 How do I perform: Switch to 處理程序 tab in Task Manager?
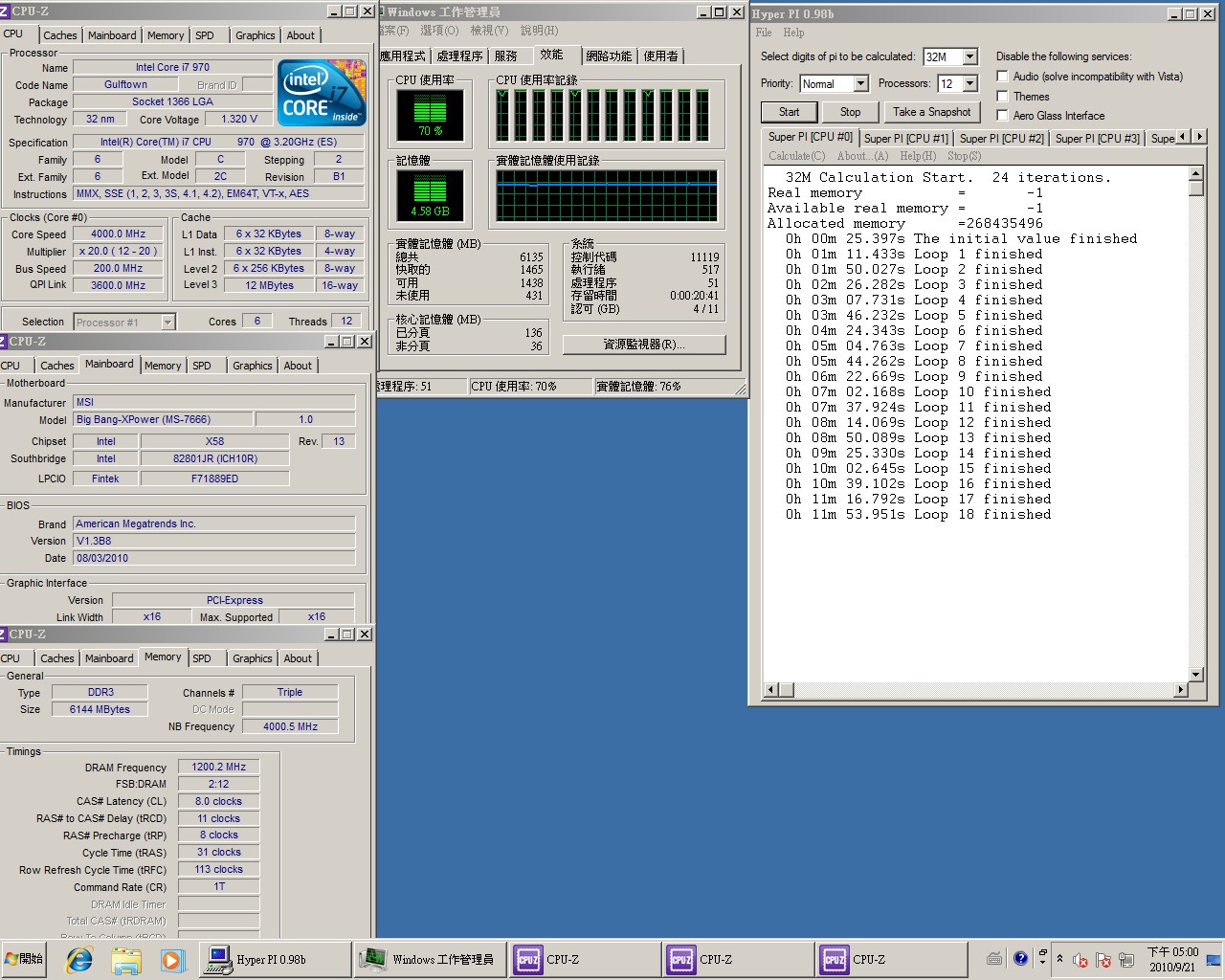tap(459, 56)
